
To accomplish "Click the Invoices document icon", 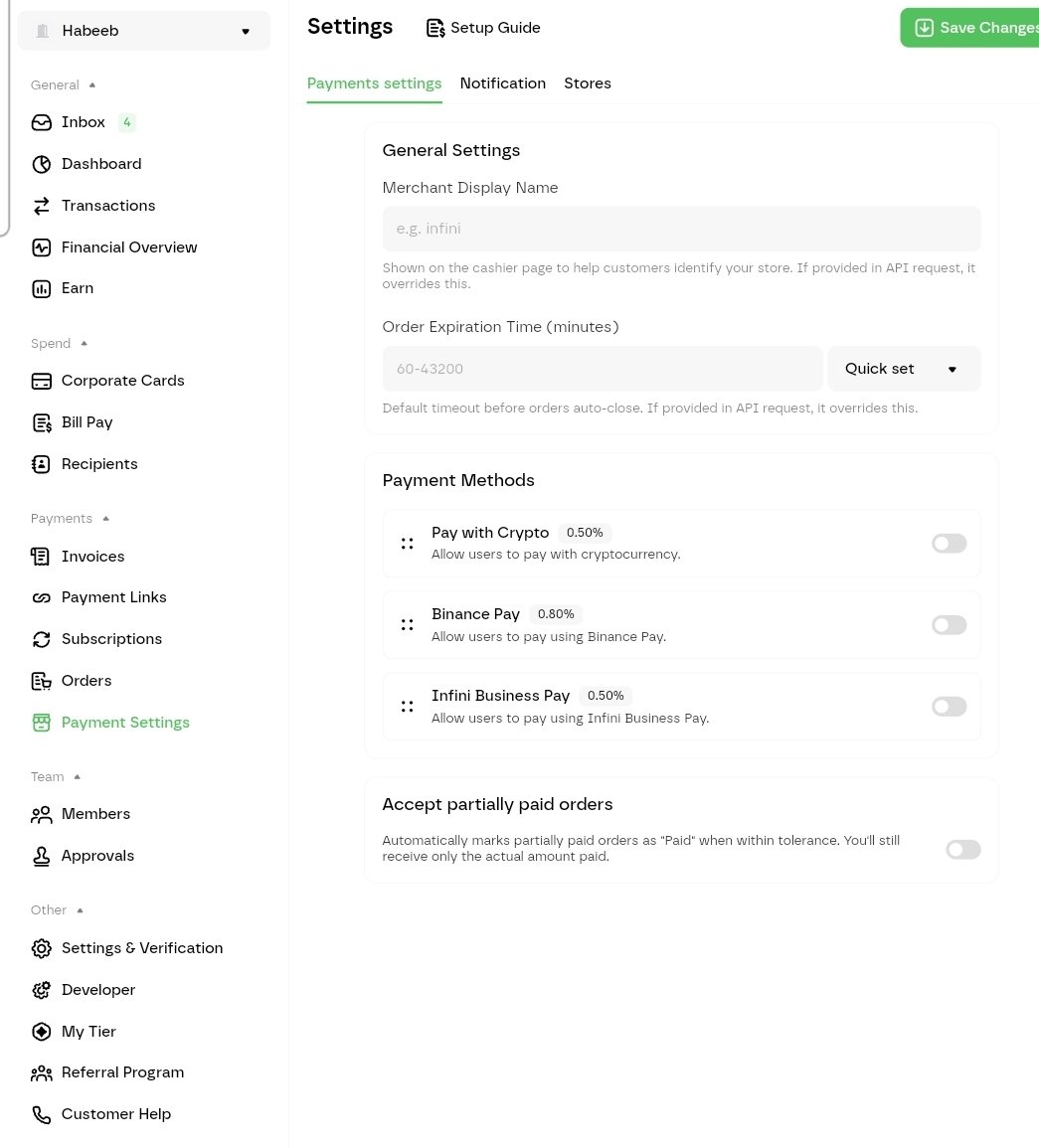I will click(x=42, y=557).
